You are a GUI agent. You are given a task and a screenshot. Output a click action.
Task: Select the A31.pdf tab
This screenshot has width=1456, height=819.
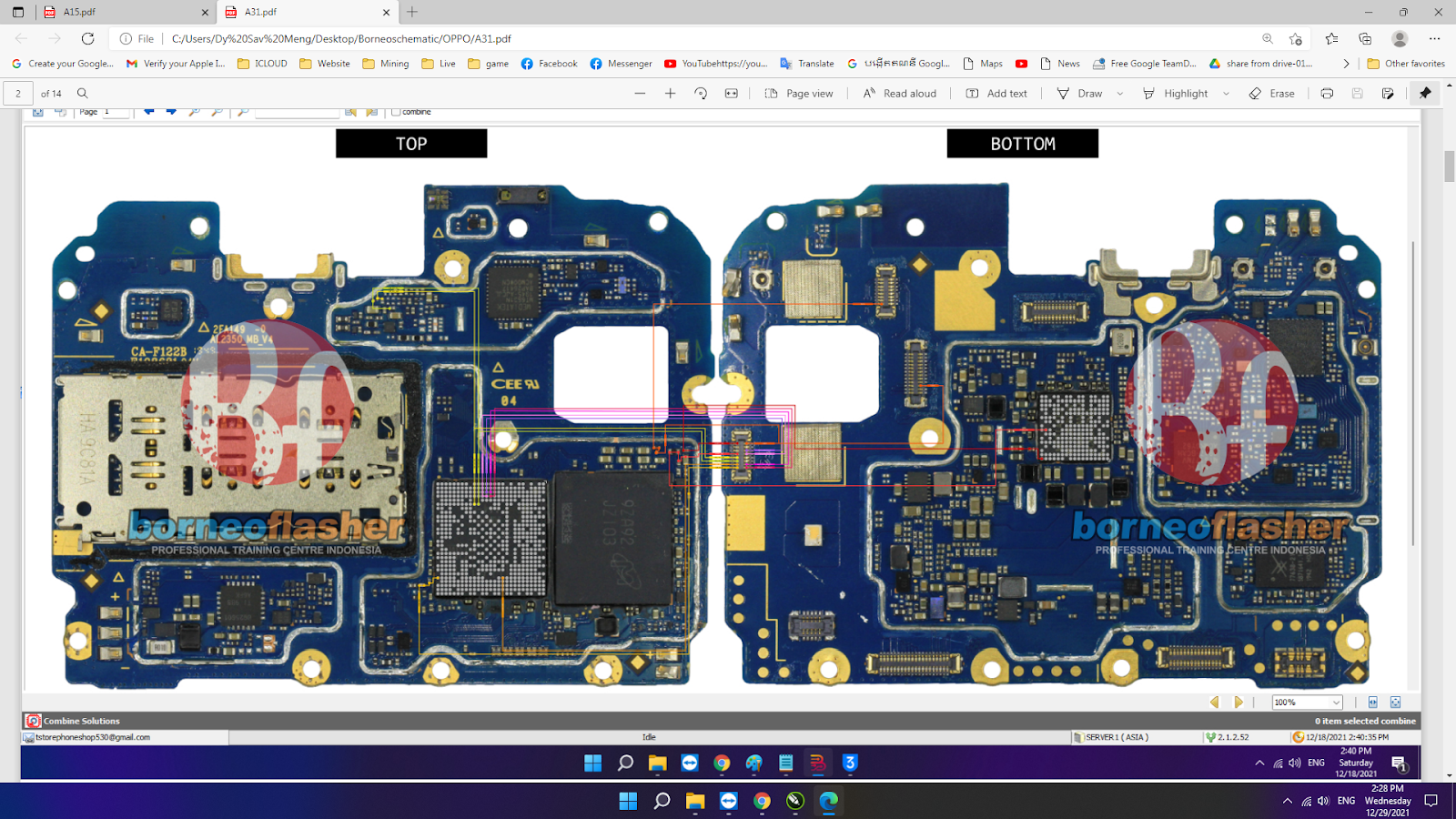pos(307,12)
